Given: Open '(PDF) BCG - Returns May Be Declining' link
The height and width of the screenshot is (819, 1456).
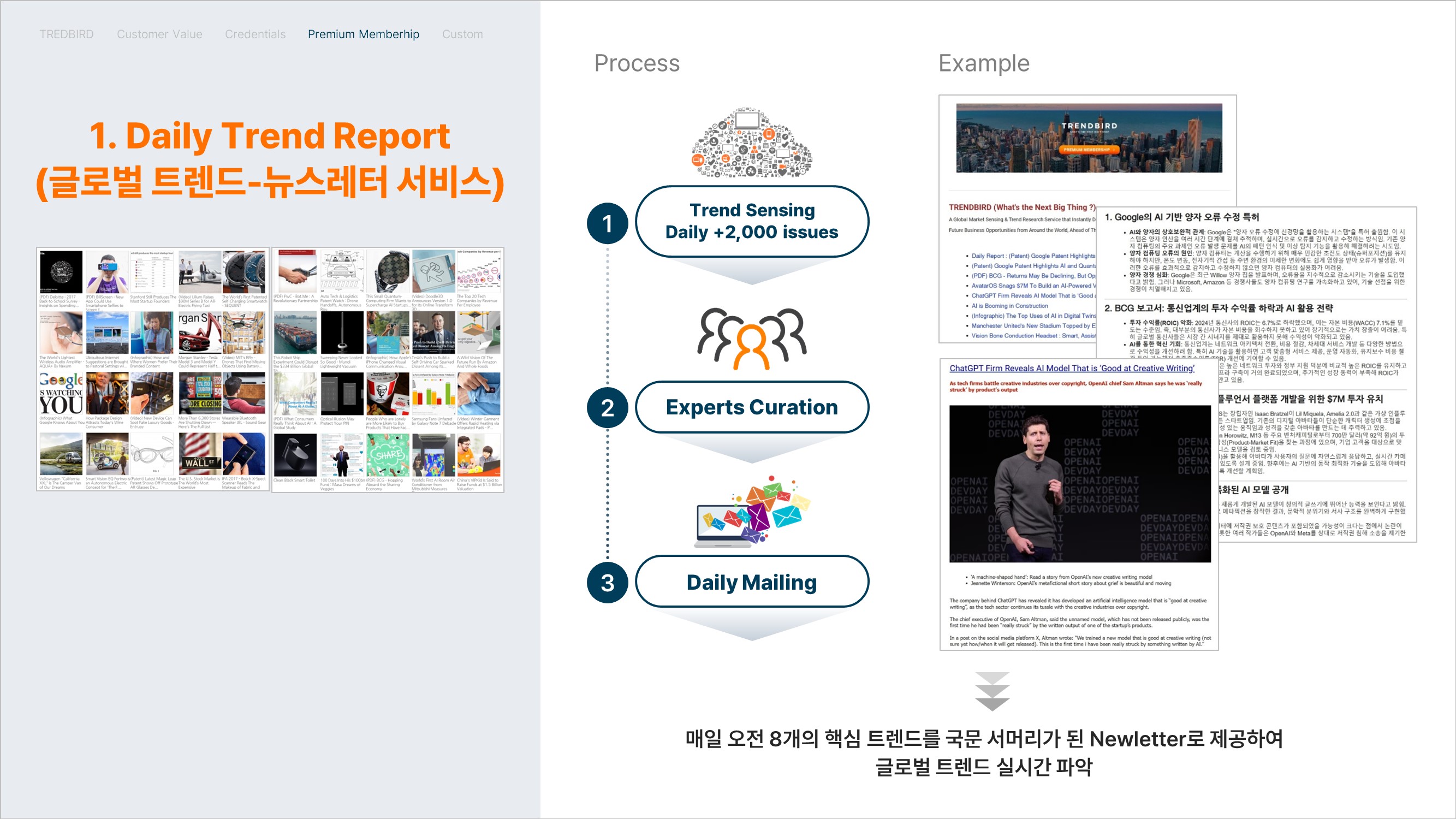Looking at the screenshot, I should (x=1033, y=276).
